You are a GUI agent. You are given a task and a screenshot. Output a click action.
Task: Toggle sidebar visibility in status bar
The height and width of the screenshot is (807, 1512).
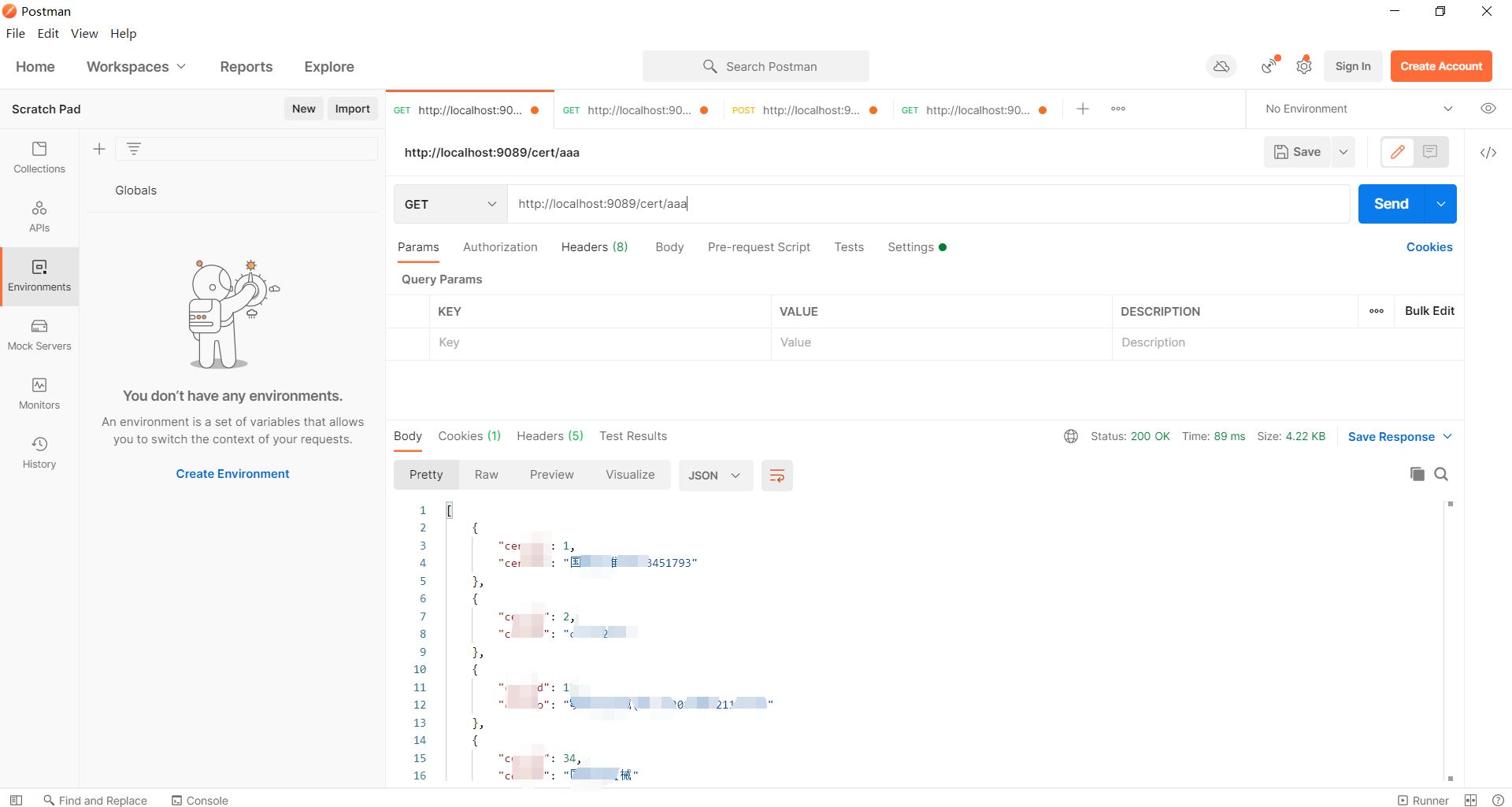click(16, 800)
